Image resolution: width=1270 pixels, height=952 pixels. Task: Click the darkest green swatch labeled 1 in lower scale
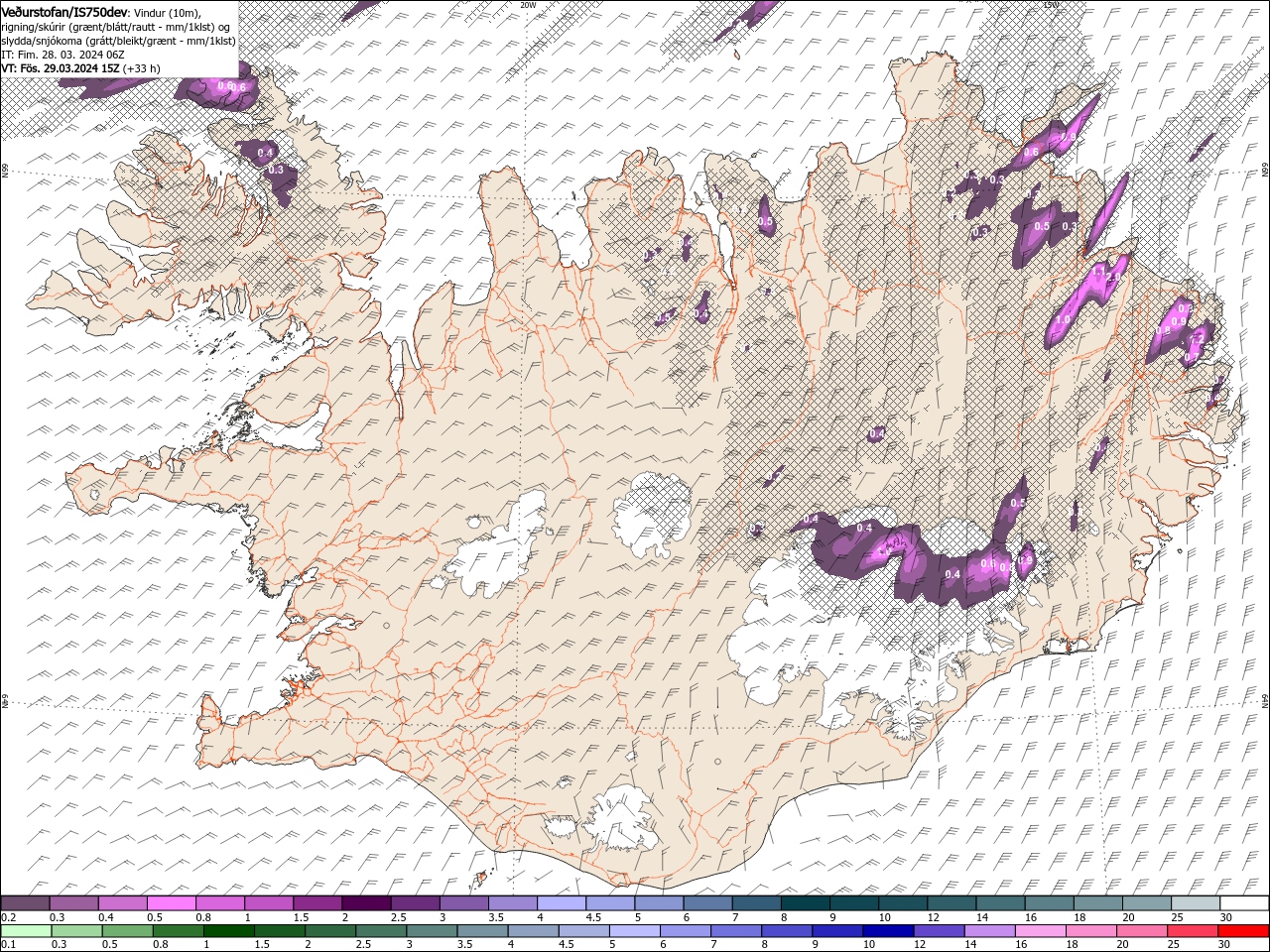228,931
